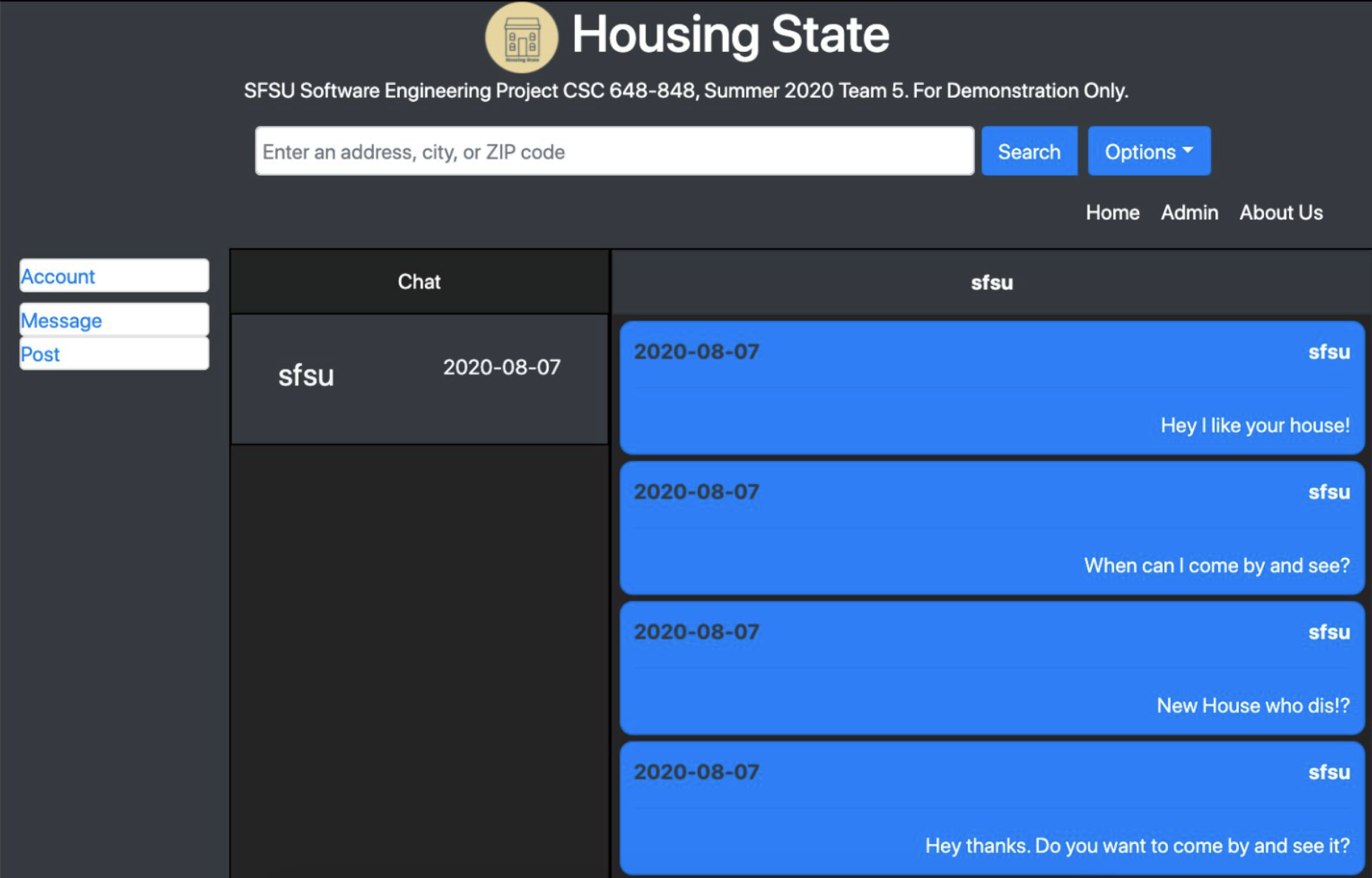This screenshot has height=878, width=1372.
Task: Open the Admin menu item
Action: tap(1189, 213)
